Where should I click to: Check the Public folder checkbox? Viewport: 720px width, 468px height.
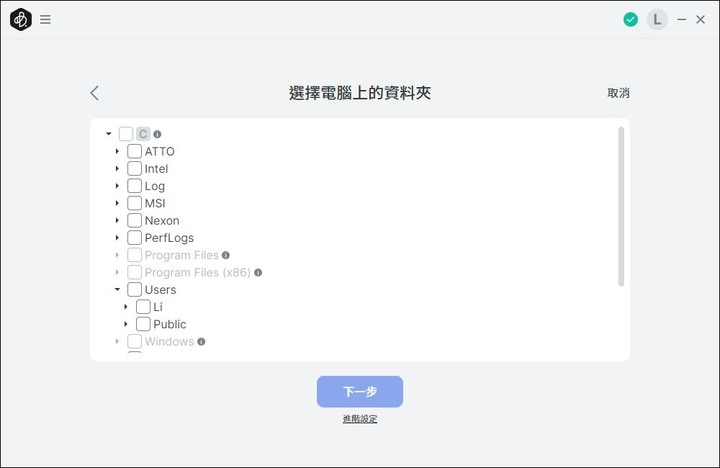pyautogui.click(x=143, y=324)
